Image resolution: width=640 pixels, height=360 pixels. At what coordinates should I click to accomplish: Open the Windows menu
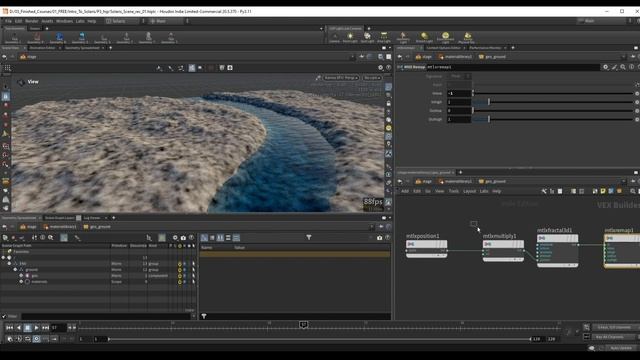64,21
